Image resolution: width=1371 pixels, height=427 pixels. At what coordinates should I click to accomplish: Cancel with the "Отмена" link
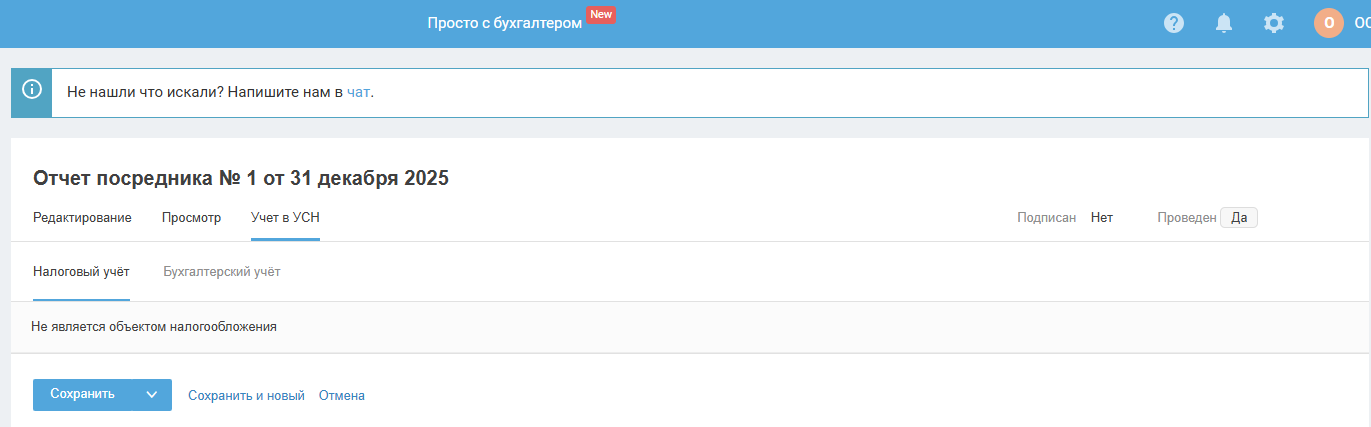tap(342, 396)
